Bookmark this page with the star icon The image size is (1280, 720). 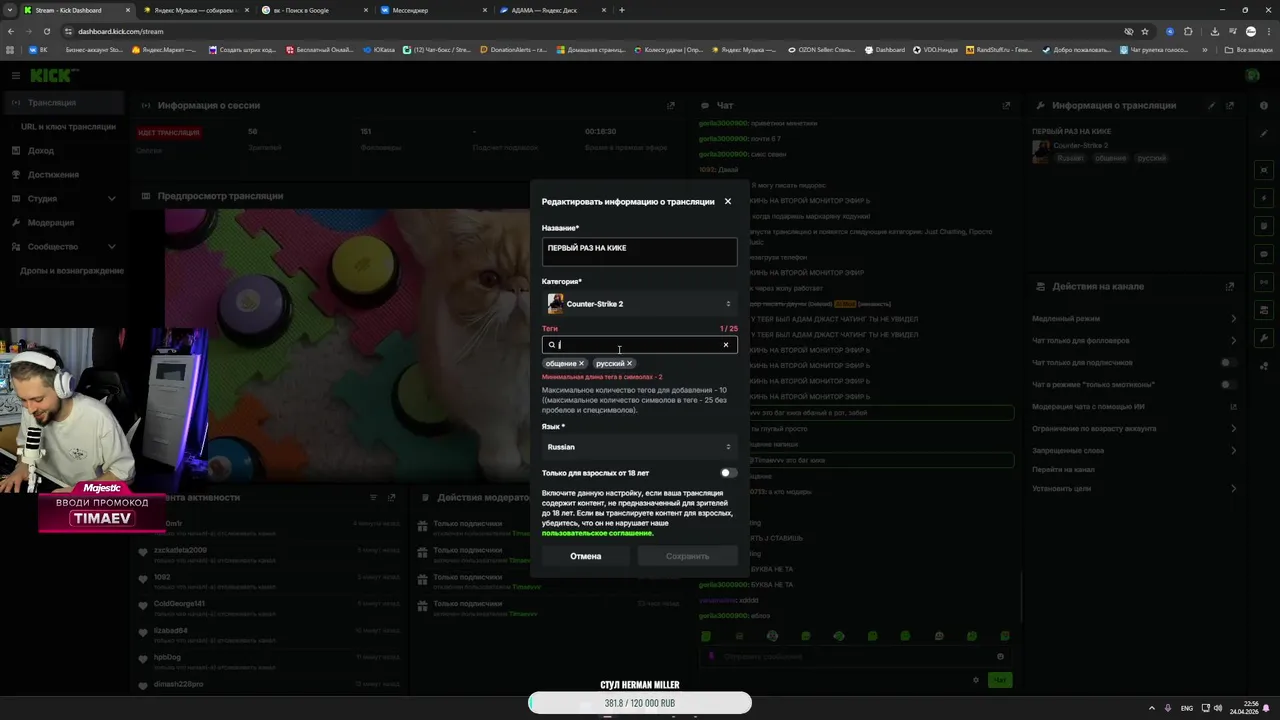pos(1145,31)
